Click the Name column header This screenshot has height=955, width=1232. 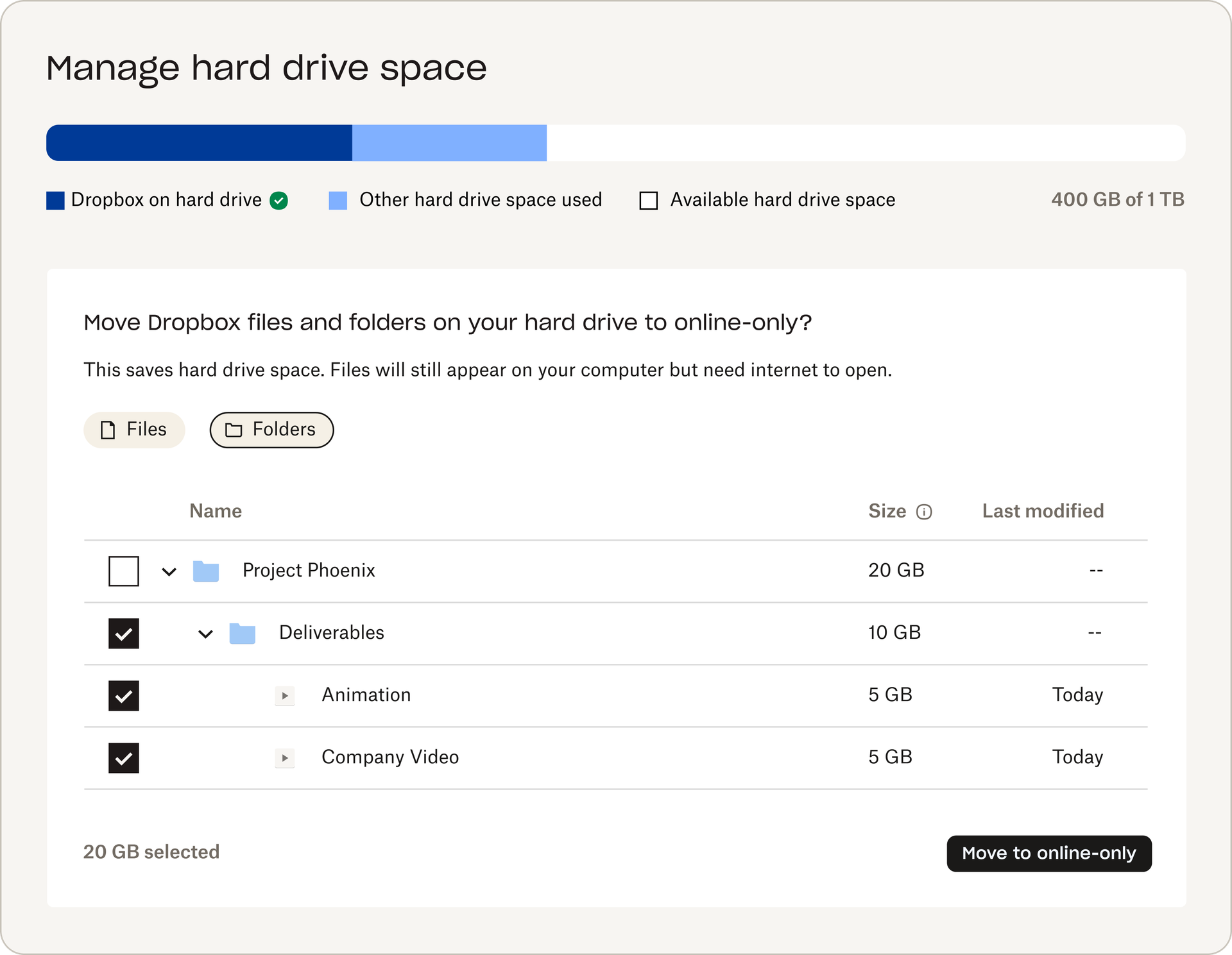pos(216,511)
